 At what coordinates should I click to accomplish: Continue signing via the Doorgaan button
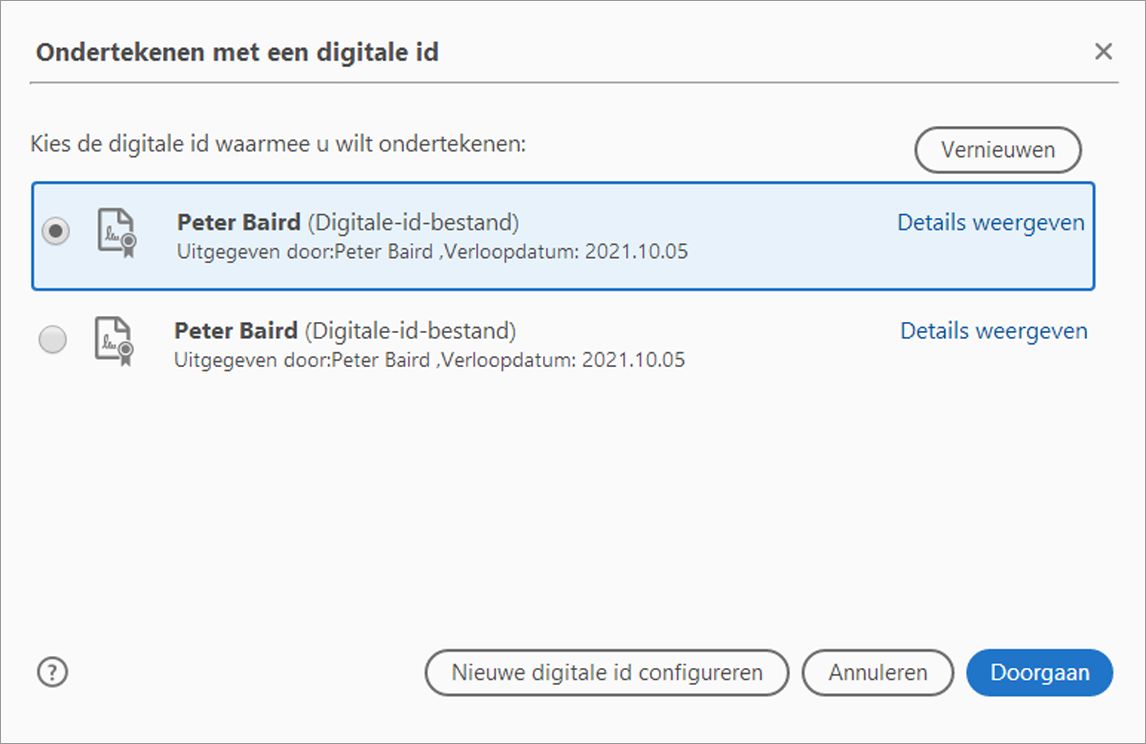tap(1039, 672)
